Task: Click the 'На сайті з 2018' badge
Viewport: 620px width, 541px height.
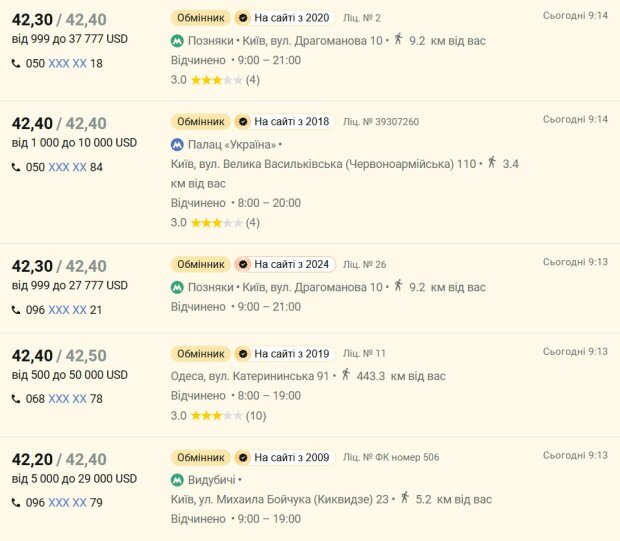Action: pyautogui.click(x=285, y=121)
